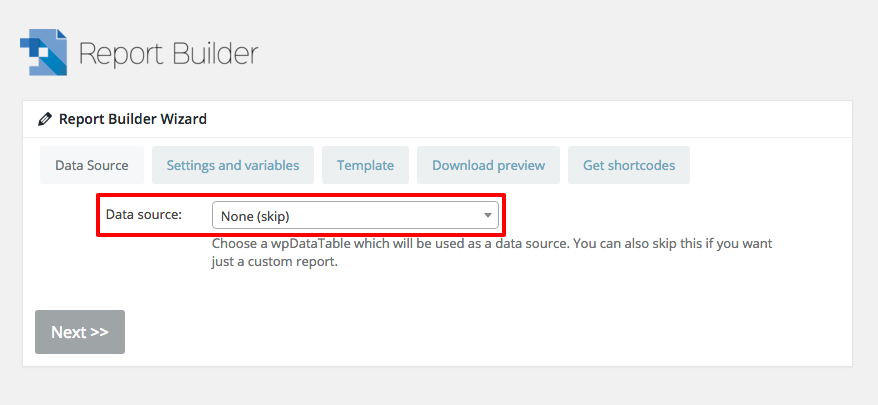Click the gray page background below the wizard
Image resolution: width=878 pixels, height=405 pixels.
(x=438, y=386)
